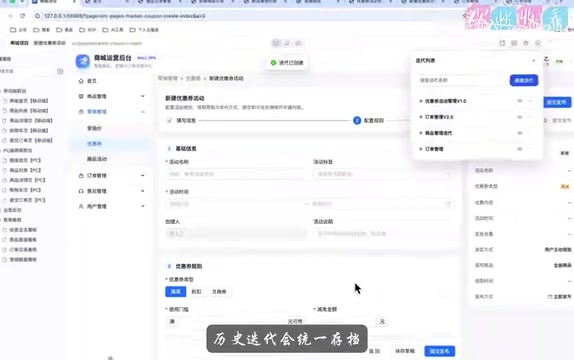Image resolution: width=574 pixels, height=360 pixels.
Task: Click the 配置规则 step two
Action: tap(369, 120)
